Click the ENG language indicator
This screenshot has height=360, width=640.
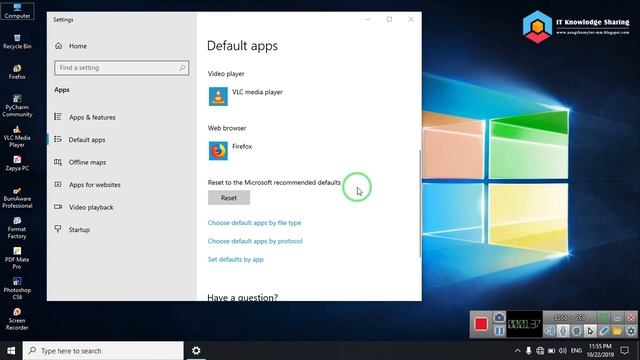point(576,351)
